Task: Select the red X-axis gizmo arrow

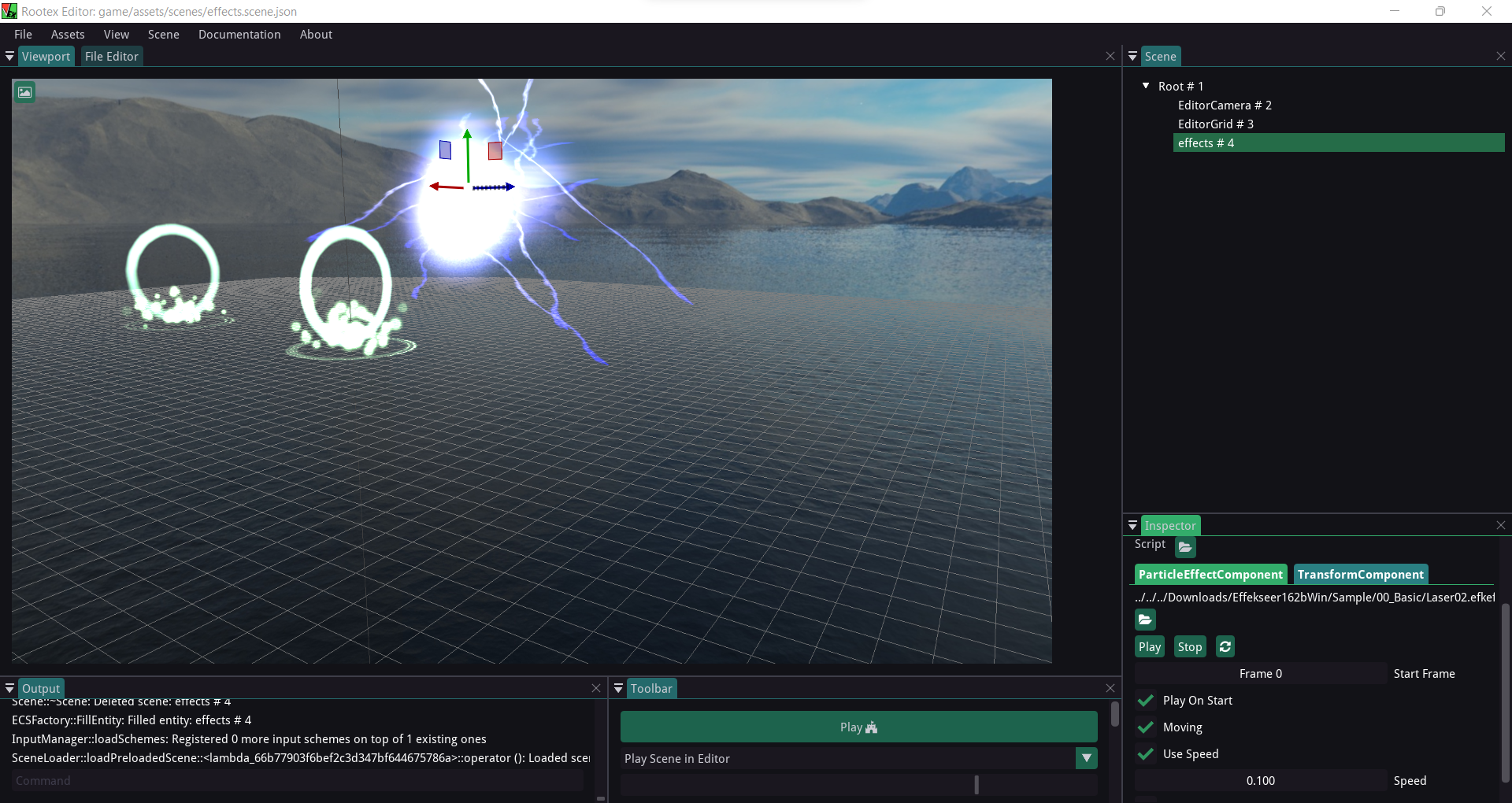Action: (447, 187)
